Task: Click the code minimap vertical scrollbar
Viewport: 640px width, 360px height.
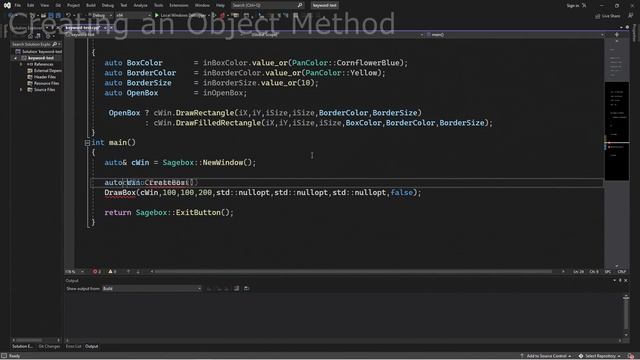Action: pyautogui.click(x=616, y=153)
